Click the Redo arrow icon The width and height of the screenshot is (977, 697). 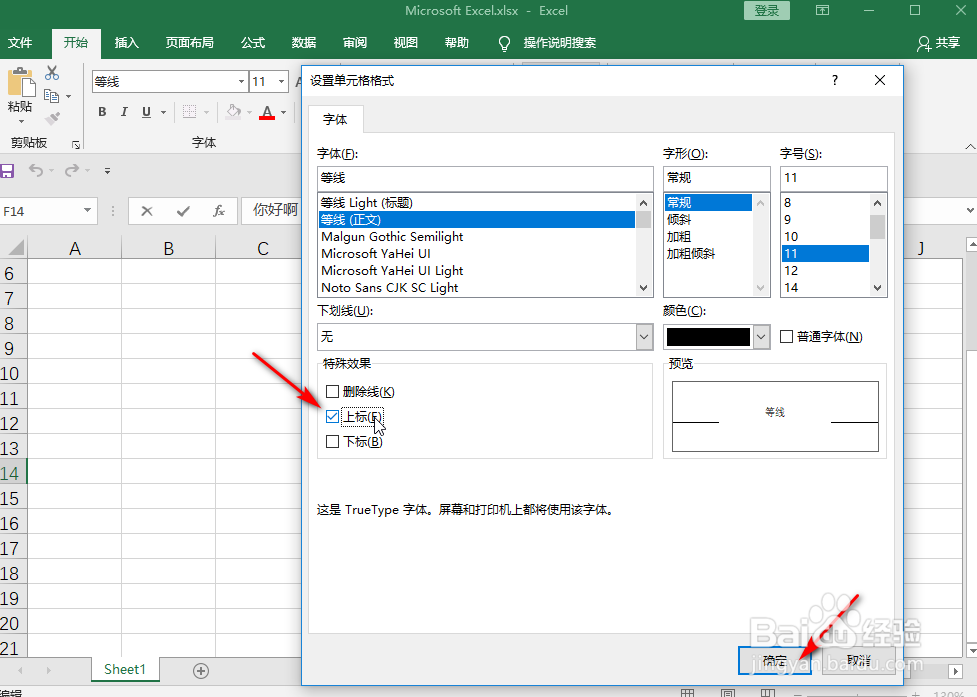click(72, 171)
